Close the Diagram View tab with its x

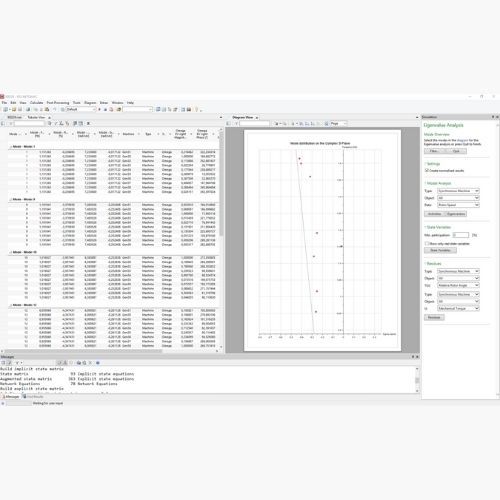(x=257, y=118)
